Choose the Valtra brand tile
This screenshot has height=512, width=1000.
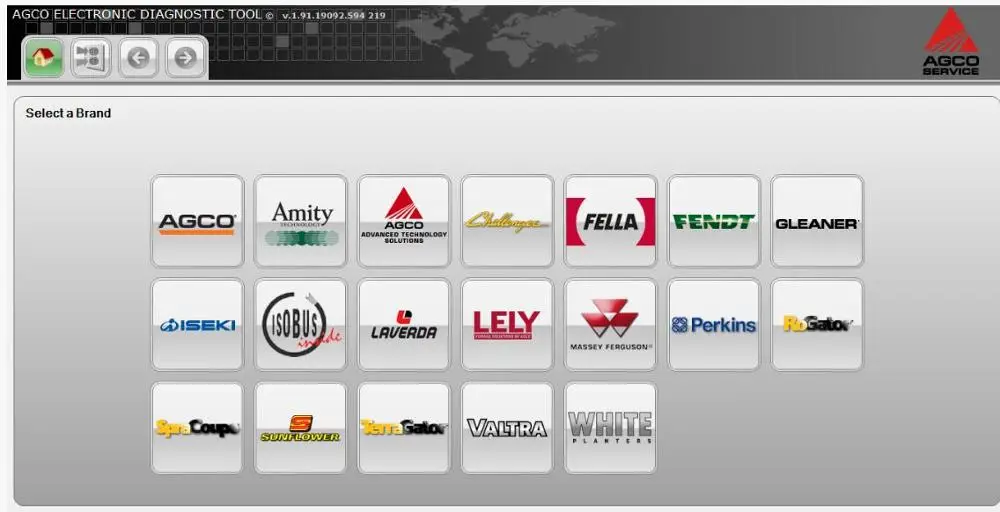click(508, 428)
